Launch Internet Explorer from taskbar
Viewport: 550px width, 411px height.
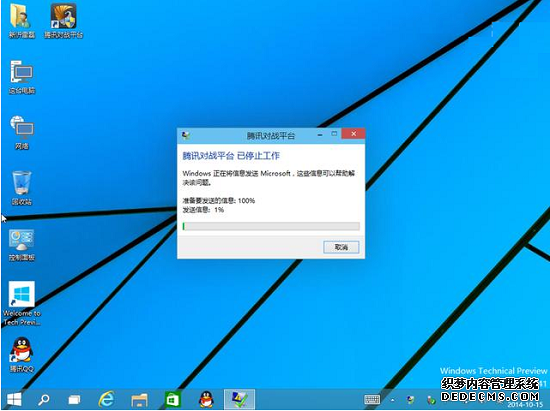click(x=106, y=399)
